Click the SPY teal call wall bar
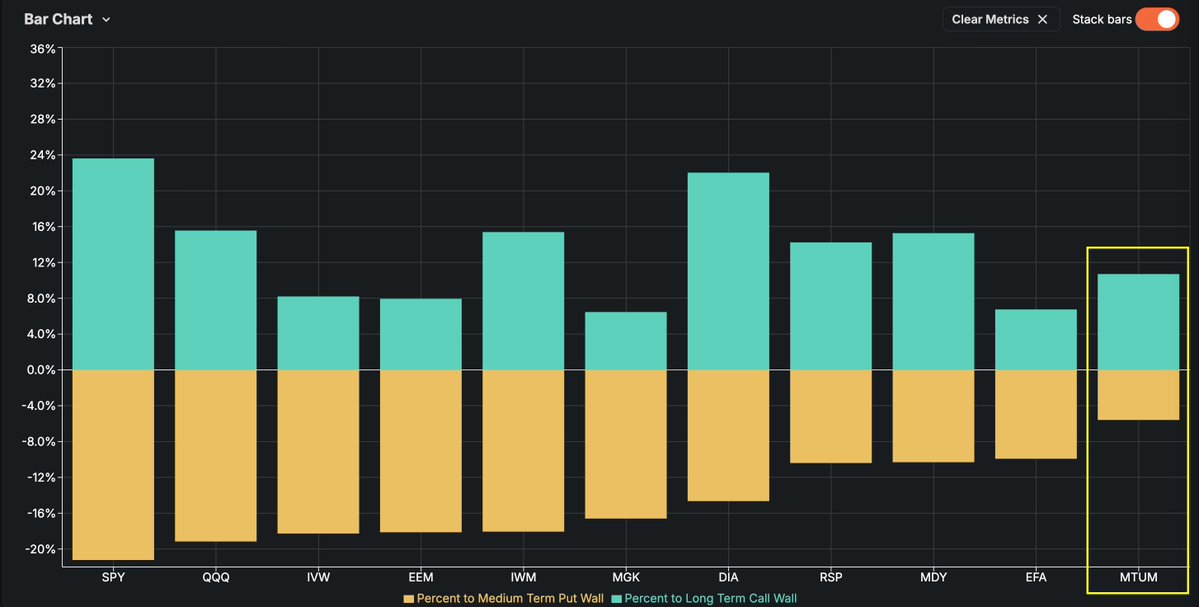 (113, 264)
